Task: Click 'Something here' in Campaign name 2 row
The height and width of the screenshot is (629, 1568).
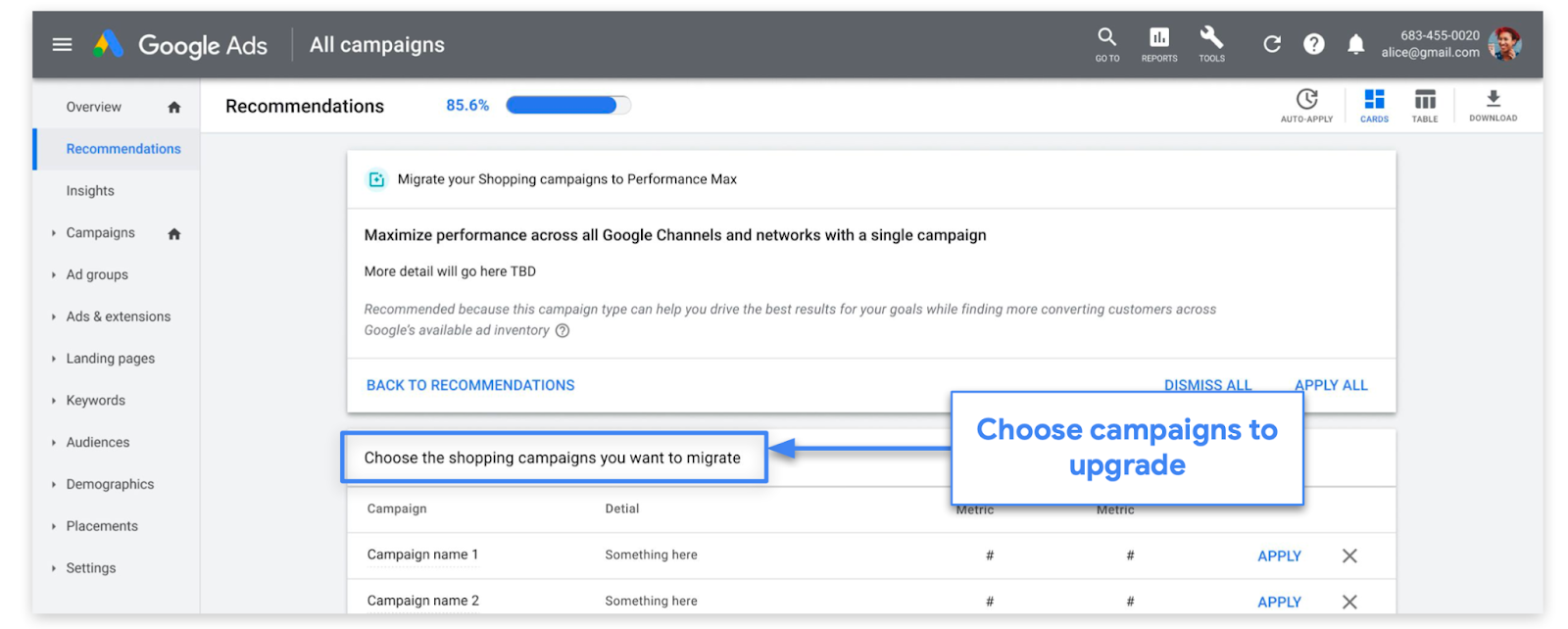Action: coord(651,602)
